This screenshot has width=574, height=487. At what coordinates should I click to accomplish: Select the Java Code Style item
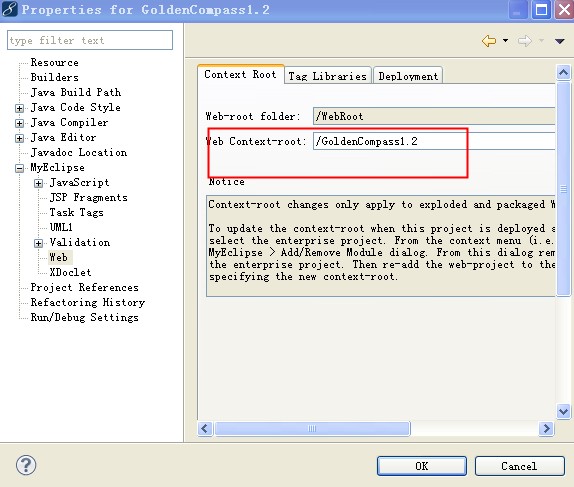coord(75,107)
